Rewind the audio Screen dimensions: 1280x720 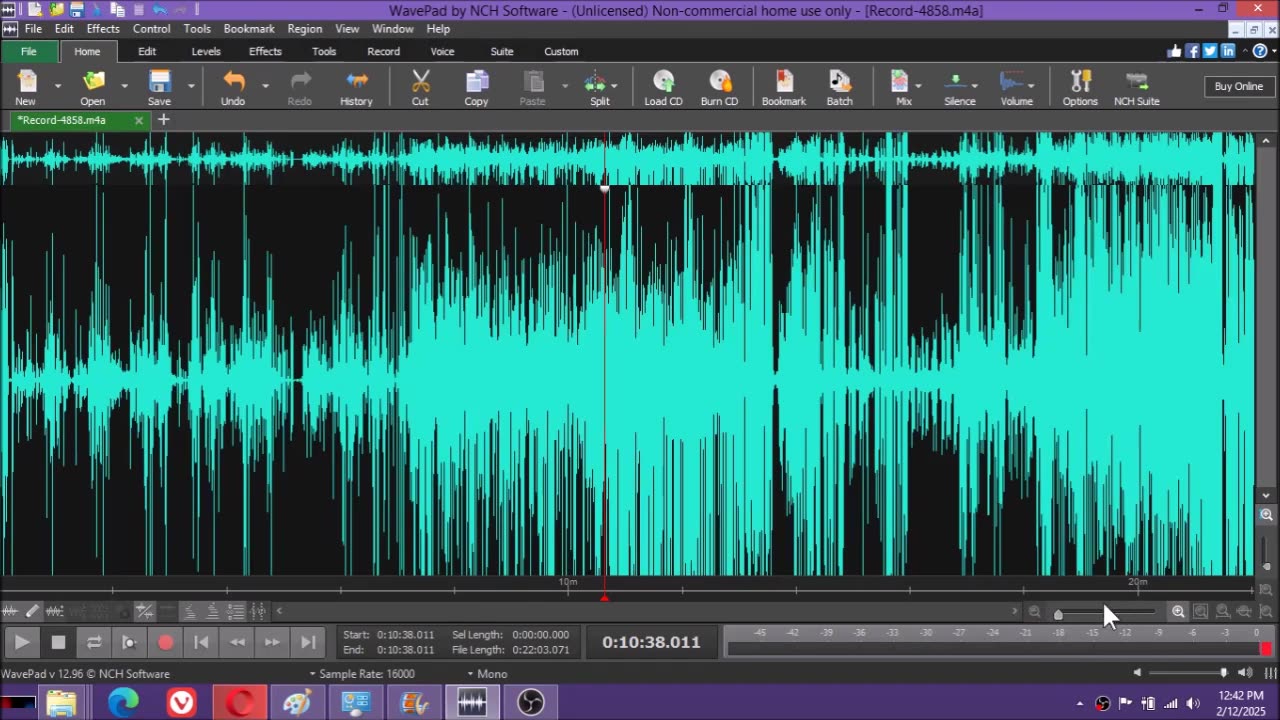click(237, 642)
